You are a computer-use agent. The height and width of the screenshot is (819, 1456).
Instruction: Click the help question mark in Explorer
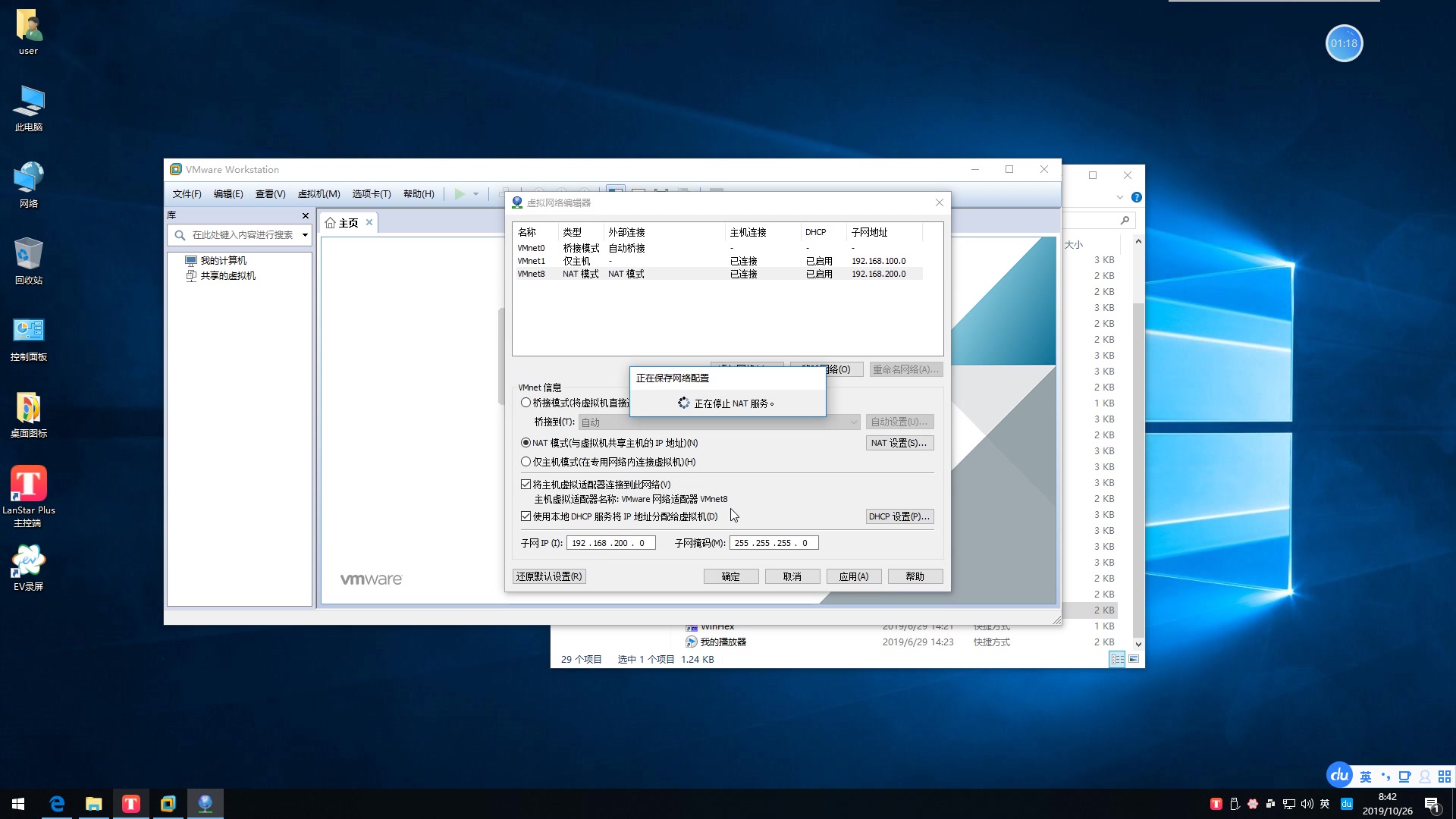1136,197
